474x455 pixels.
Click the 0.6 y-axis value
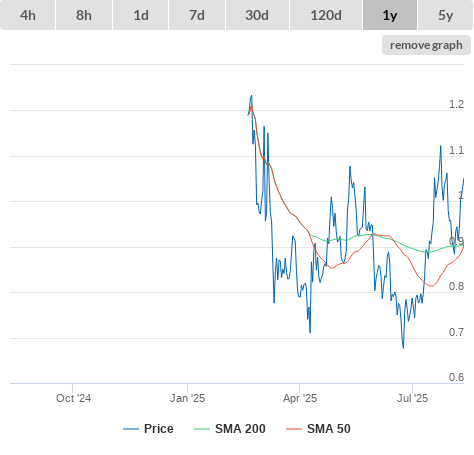[456, 377]
